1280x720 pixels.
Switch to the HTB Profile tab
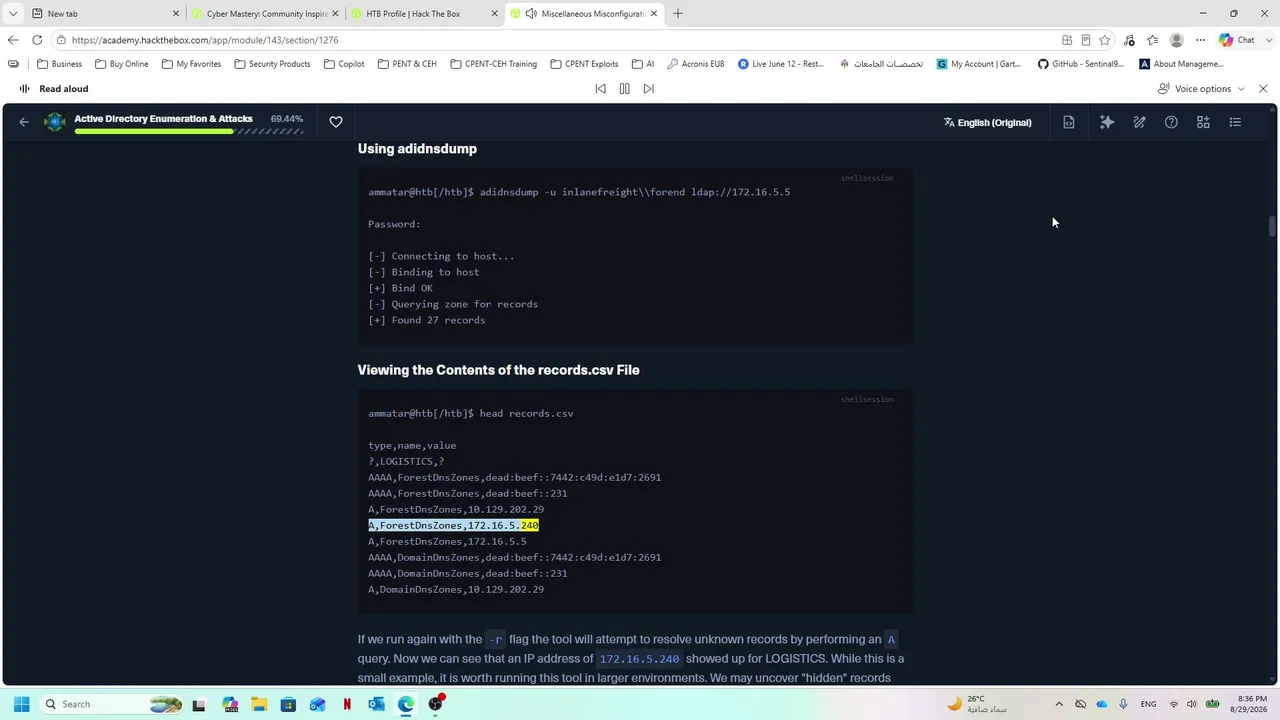coord(424,14)
